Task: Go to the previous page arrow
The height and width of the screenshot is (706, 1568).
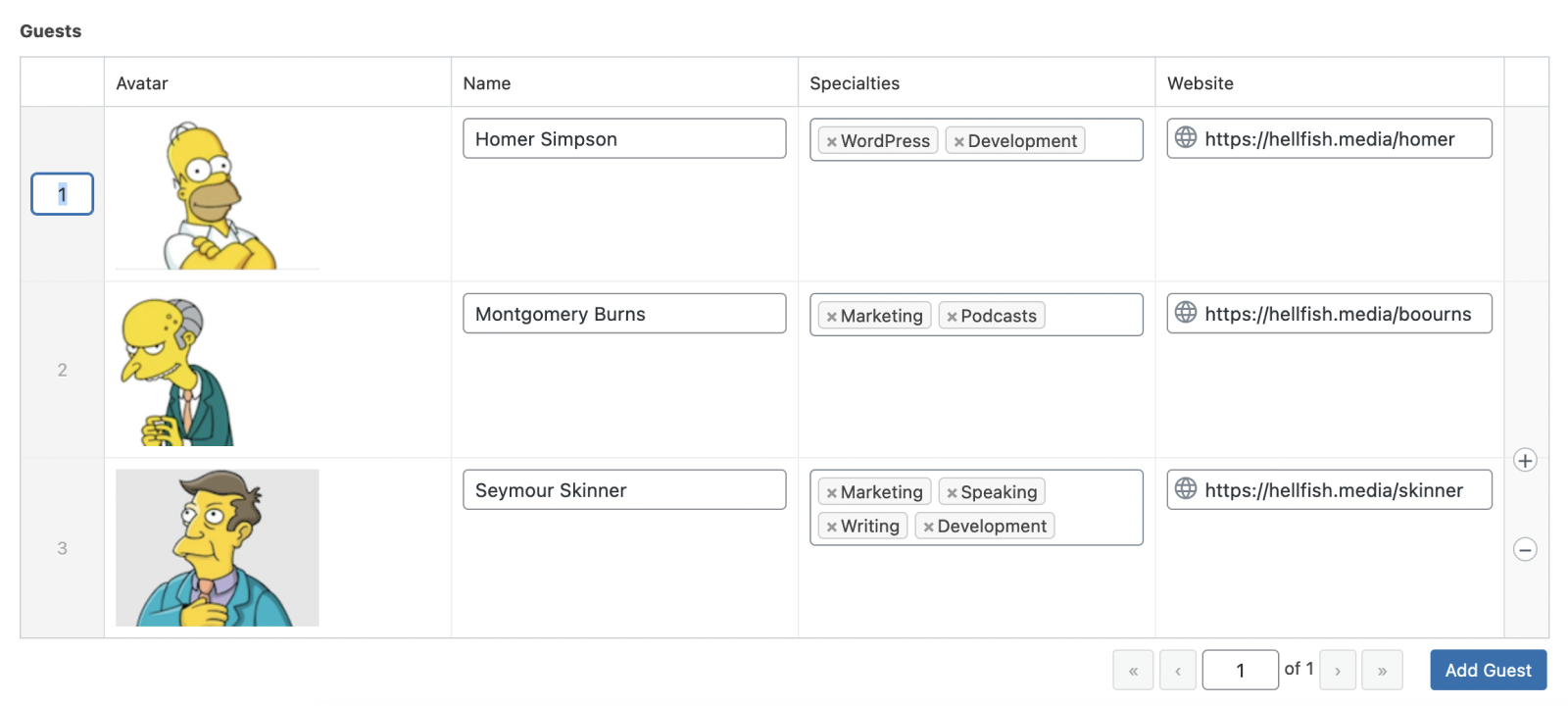Action: point(1178,670)
